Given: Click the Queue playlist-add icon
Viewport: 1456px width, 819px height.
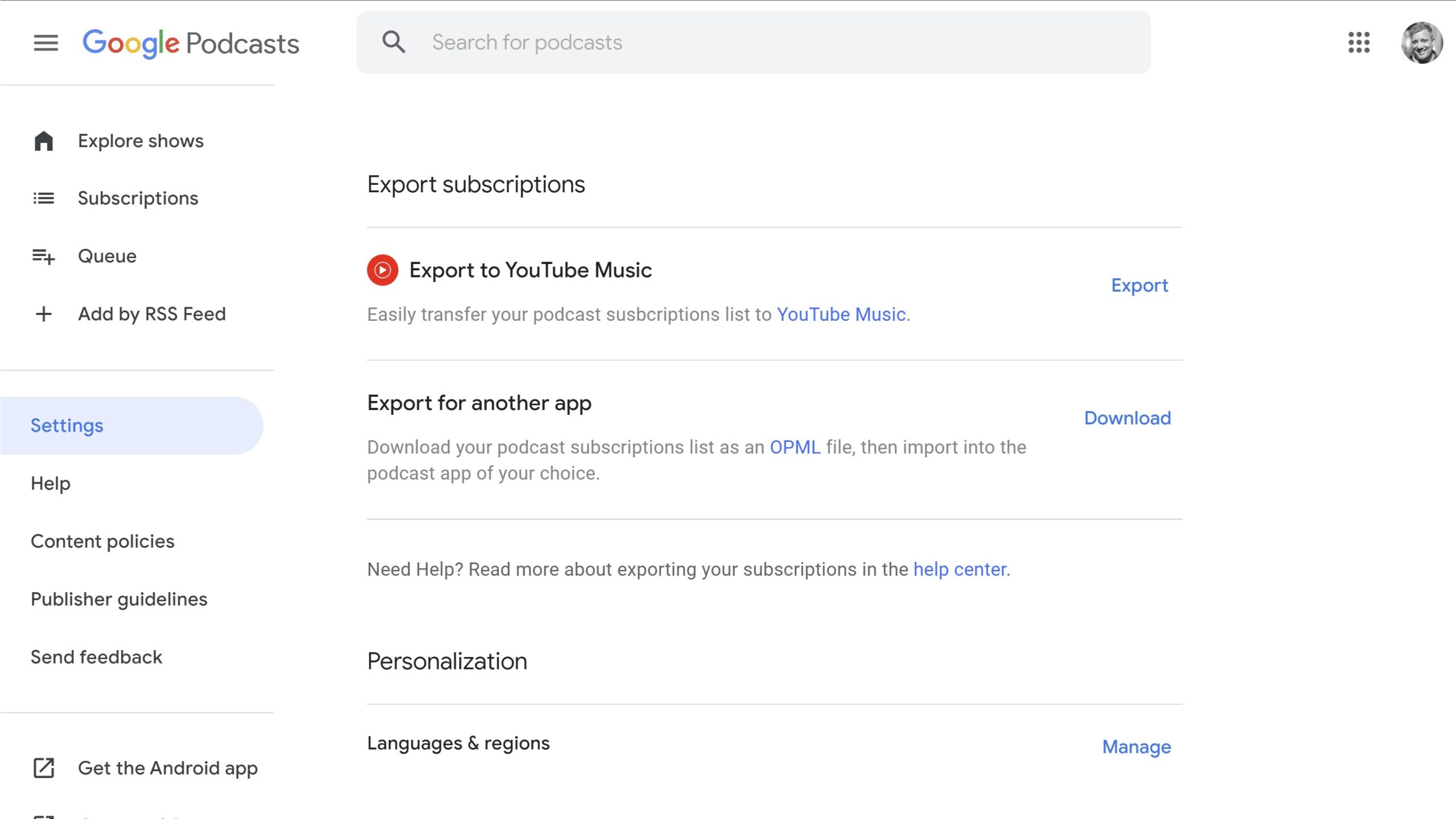Looking at the screenshot, I should click(44, 257).
